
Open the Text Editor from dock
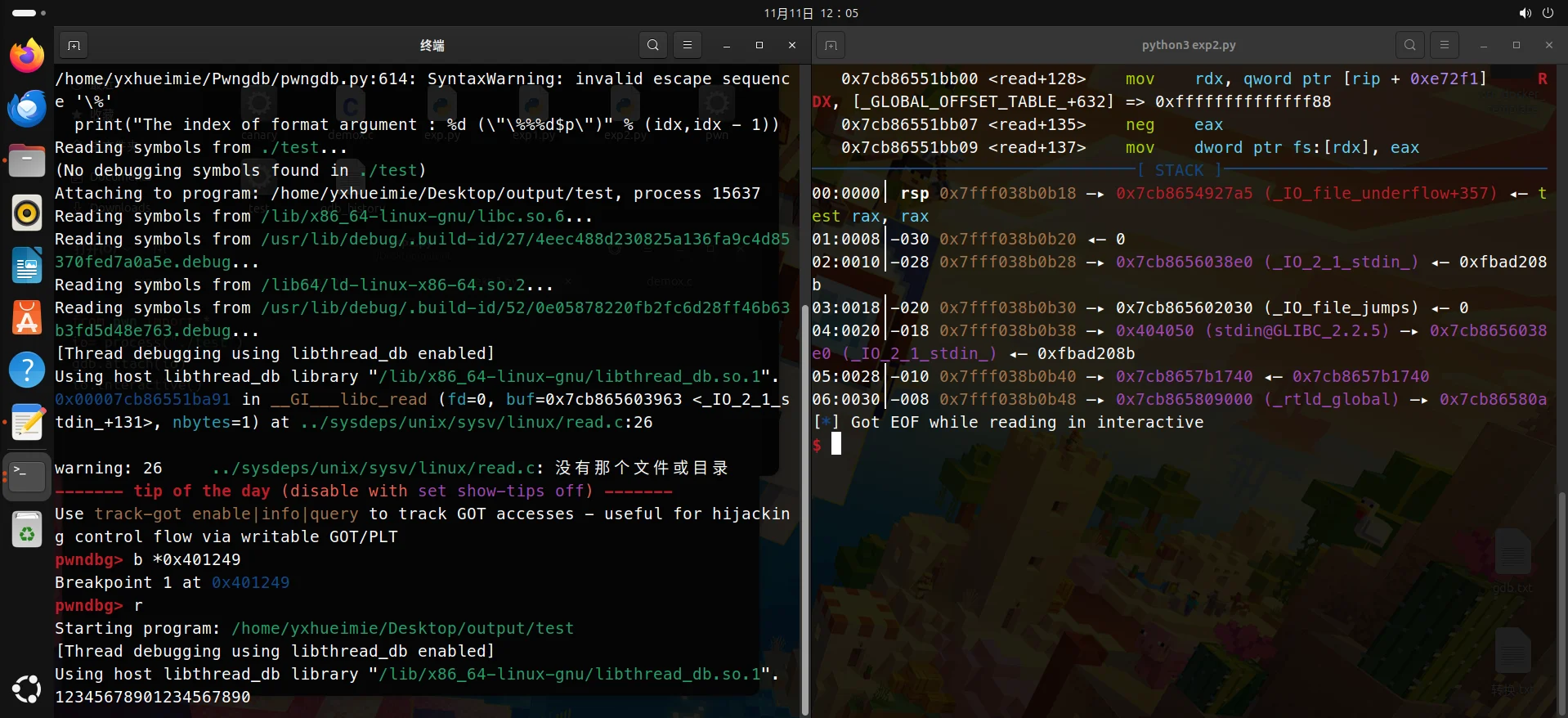tap(27, 423)
